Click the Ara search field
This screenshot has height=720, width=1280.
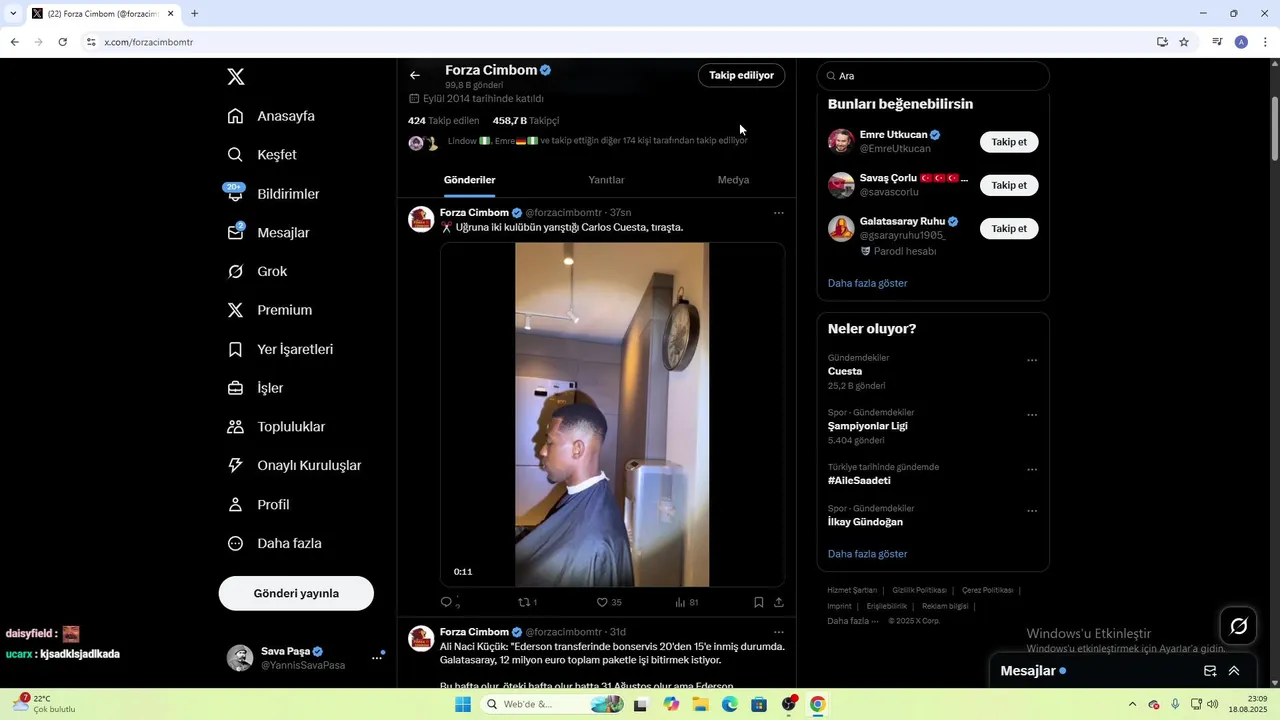[x=933, y=76]
